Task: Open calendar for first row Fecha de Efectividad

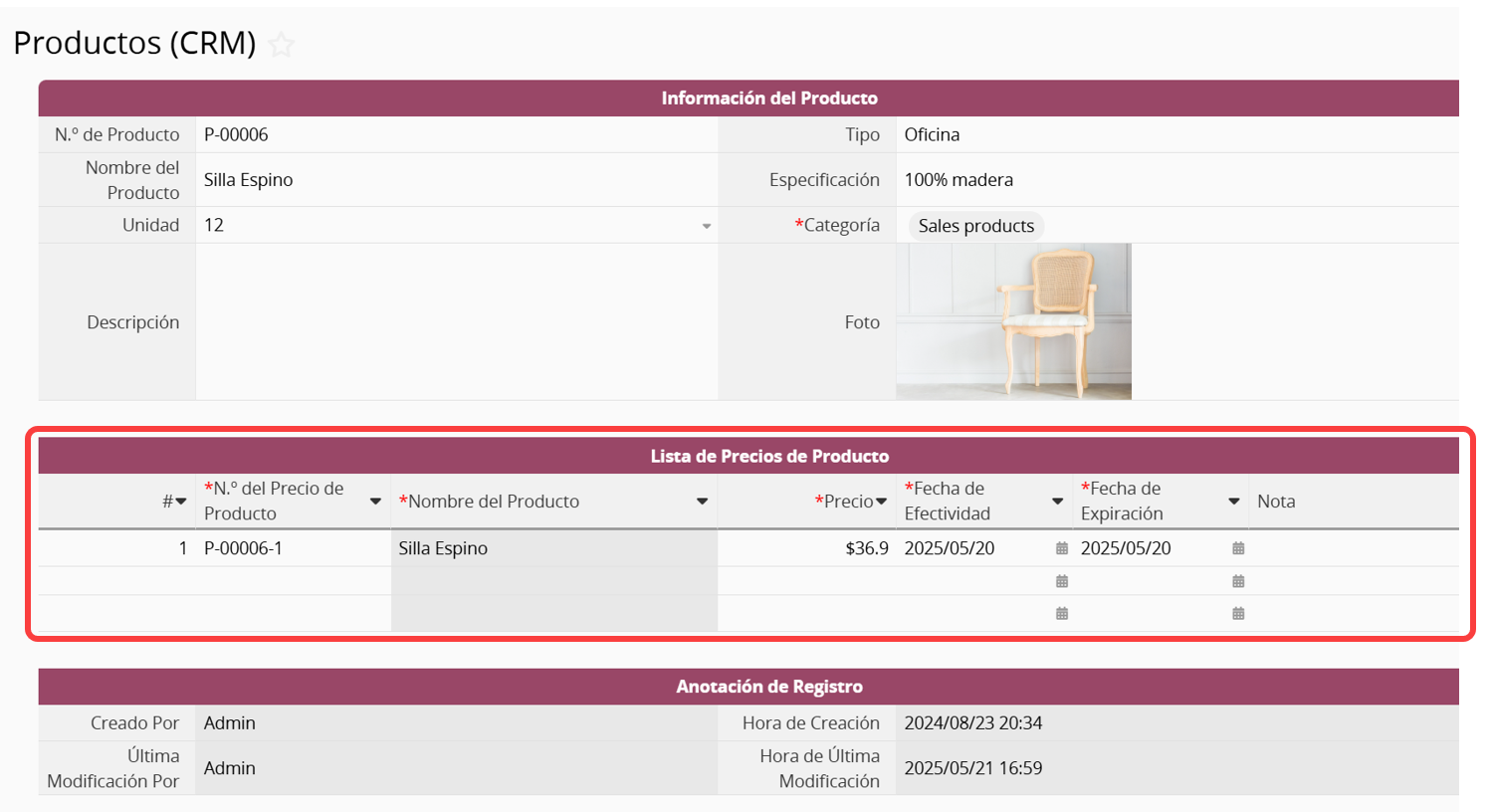Action: [1061, 548]
